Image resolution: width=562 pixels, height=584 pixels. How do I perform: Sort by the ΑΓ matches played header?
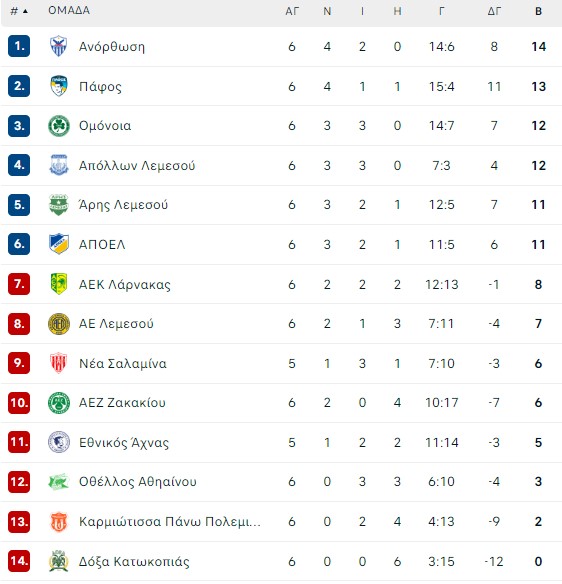pos(292,11)
